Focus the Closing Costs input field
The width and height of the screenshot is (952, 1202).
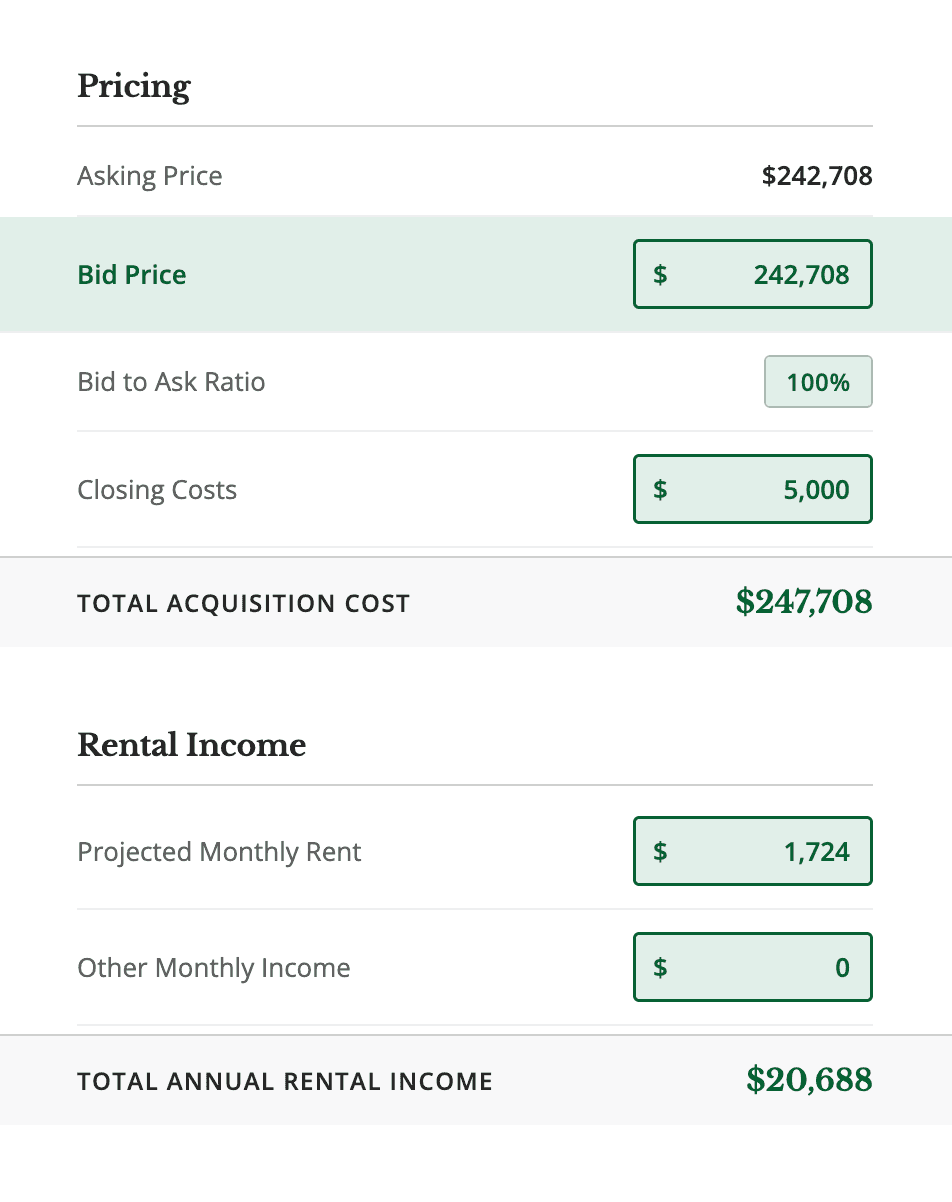coord(770,489)
